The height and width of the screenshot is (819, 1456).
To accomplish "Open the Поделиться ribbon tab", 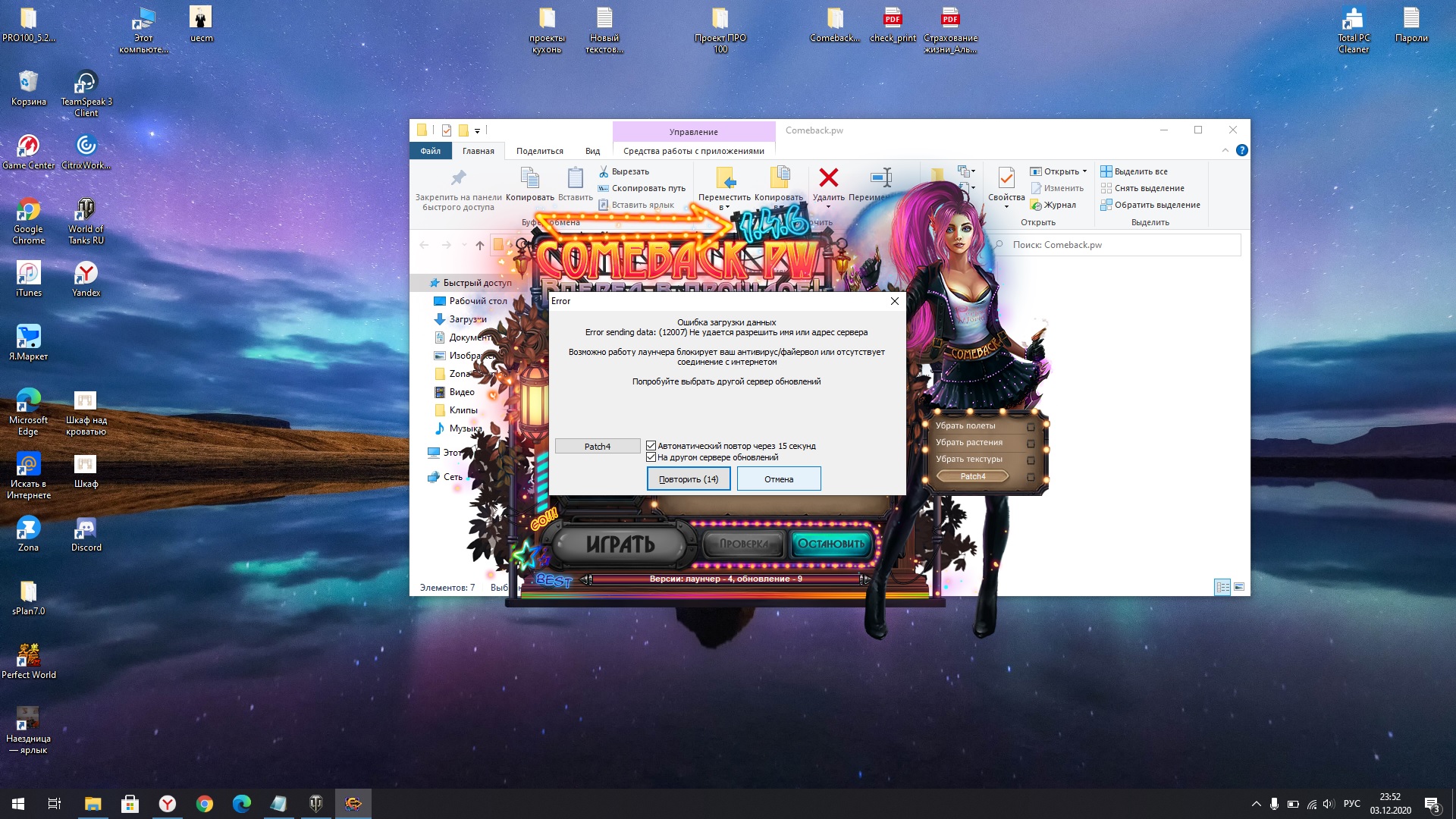I will coord(539,151).
